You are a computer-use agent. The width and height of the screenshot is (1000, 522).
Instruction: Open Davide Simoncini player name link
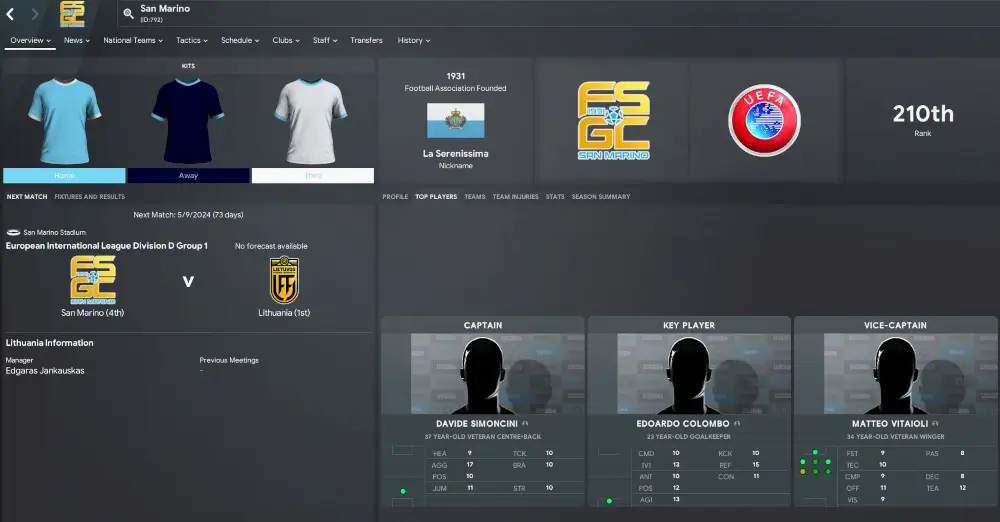point(476,424)
